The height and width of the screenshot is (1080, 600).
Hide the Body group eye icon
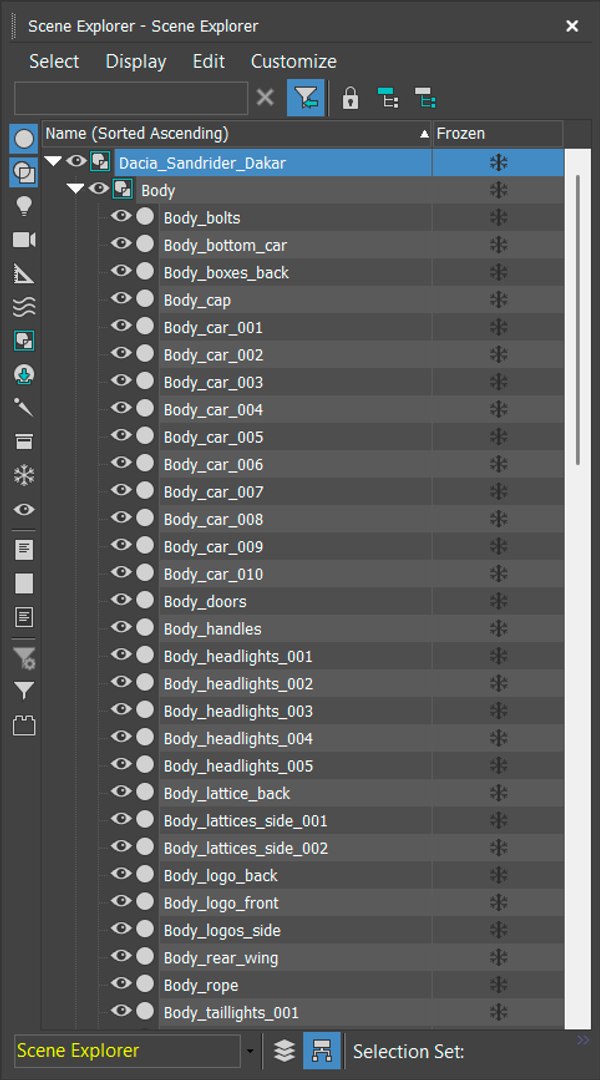[x=99, y=189]
